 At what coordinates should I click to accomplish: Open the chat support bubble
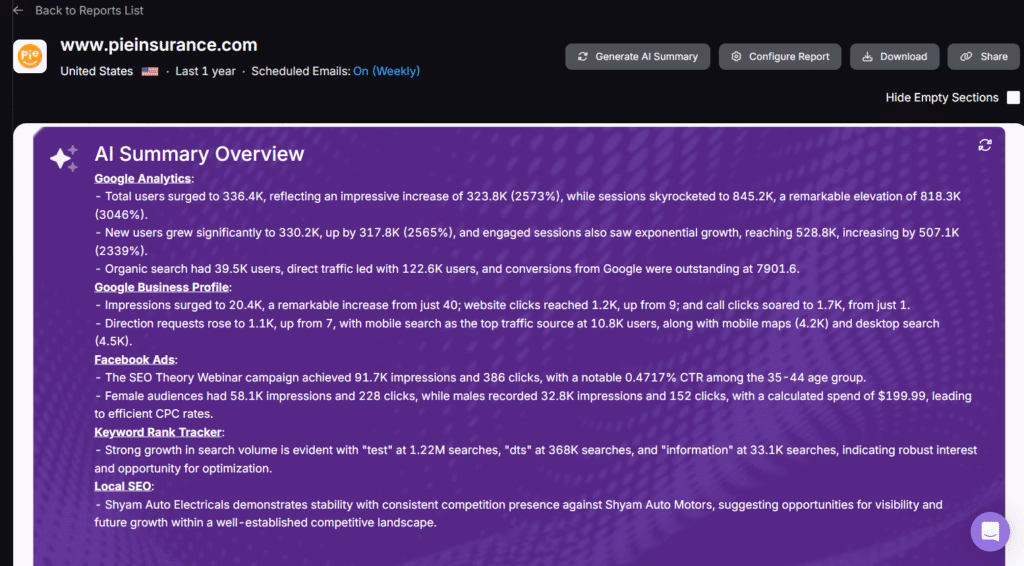coord(990,531)
